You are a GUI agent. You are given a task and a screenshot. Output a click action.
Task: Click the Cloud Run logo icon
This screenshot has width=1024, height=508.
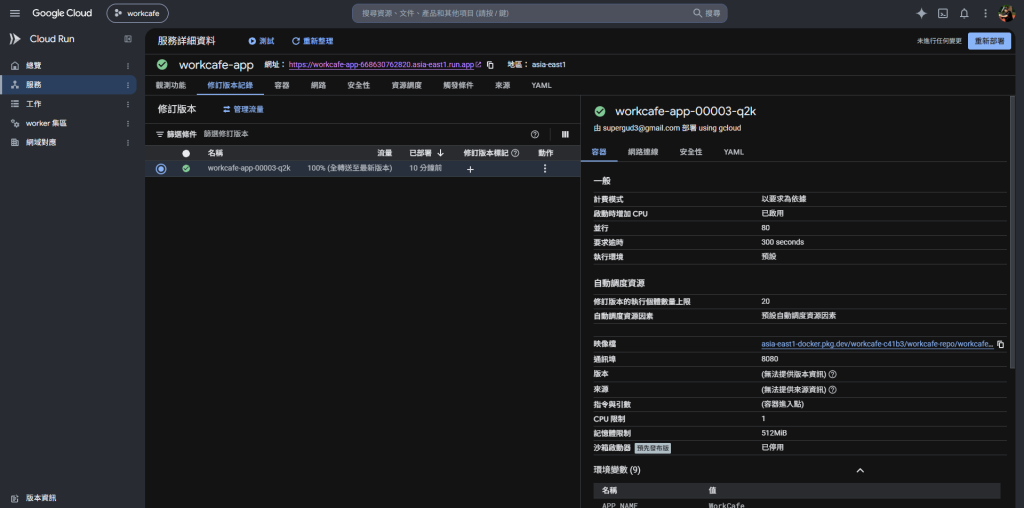point(15,39)
